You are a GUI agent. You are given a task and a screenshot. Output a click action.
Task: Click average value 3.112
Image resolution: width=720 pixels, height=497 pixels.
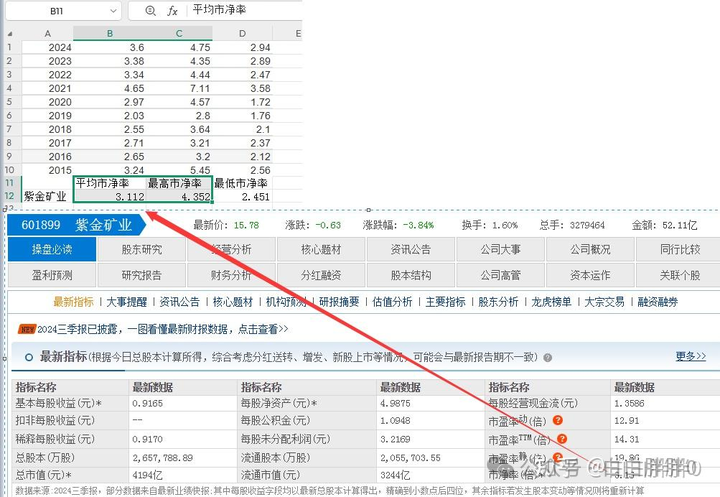pos(110,197)
